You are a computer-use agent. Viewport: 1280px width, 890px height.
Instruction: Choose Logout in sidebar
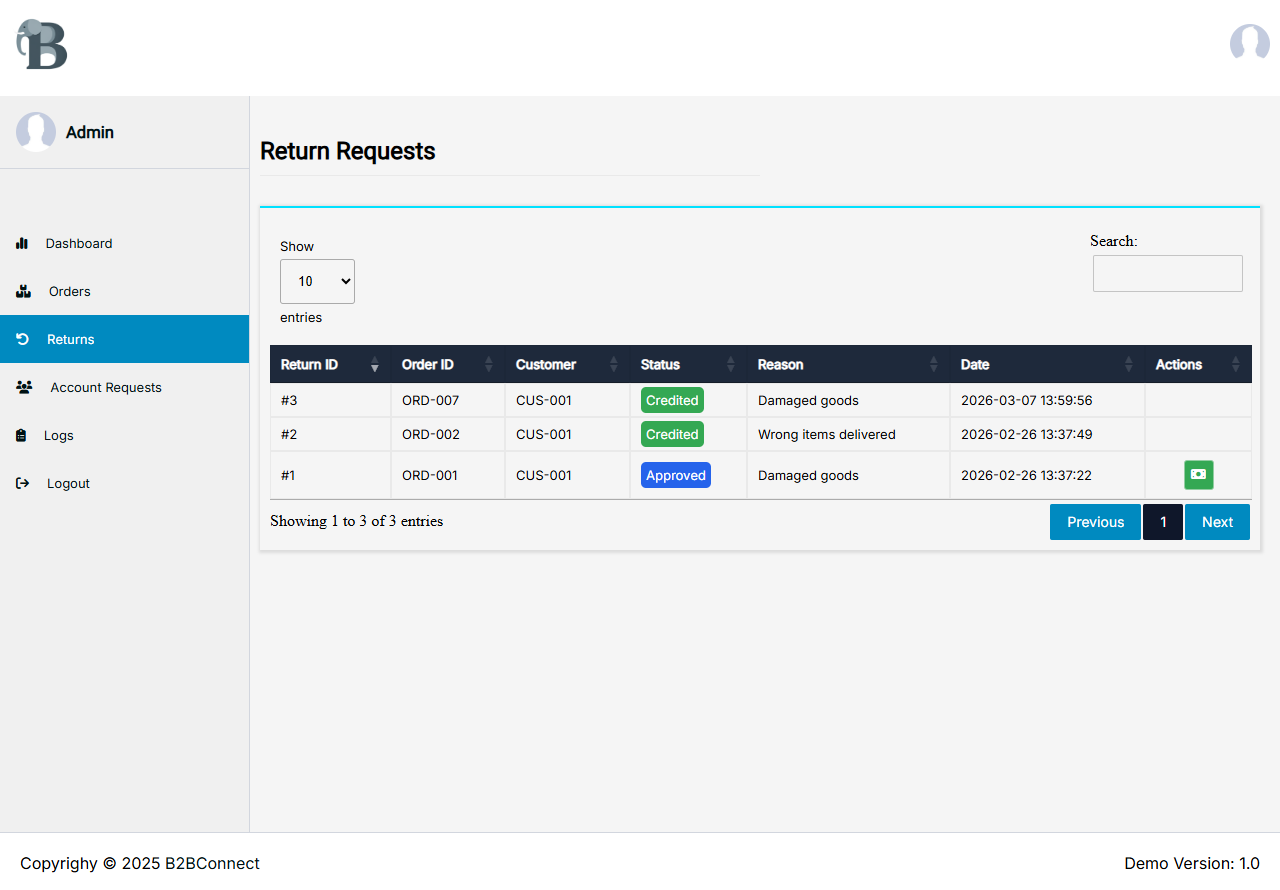pyautogui.click(x=124, y=483)
